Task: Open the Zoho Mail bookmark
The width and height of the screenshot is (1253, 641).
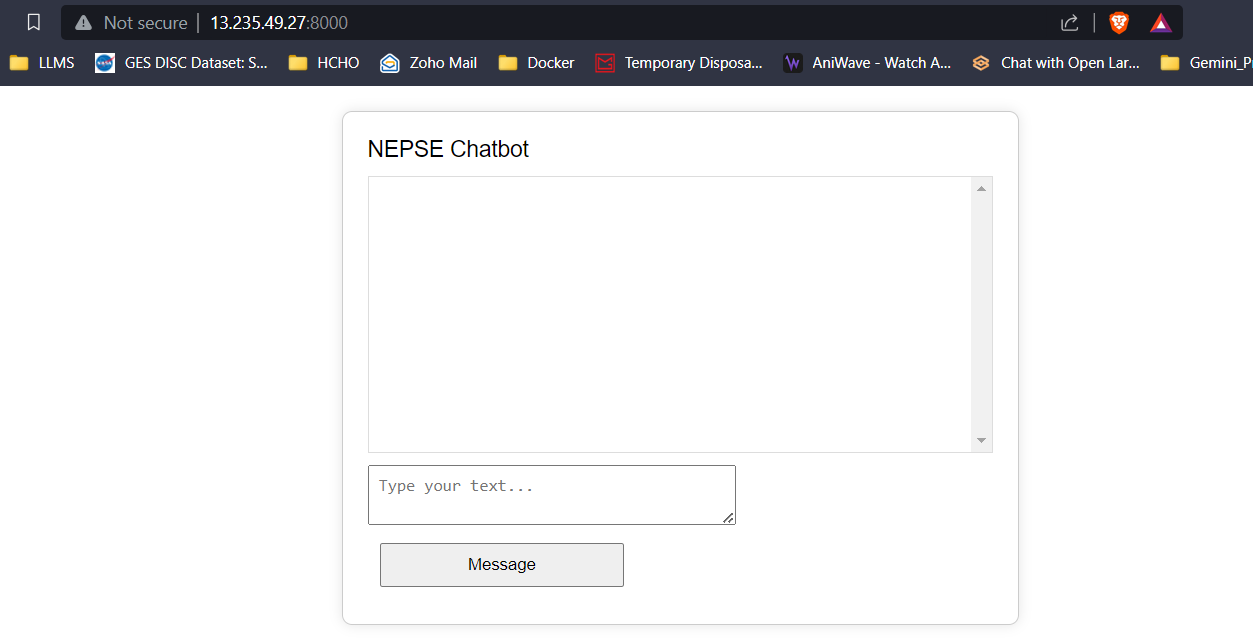Action: click(429, 63)
